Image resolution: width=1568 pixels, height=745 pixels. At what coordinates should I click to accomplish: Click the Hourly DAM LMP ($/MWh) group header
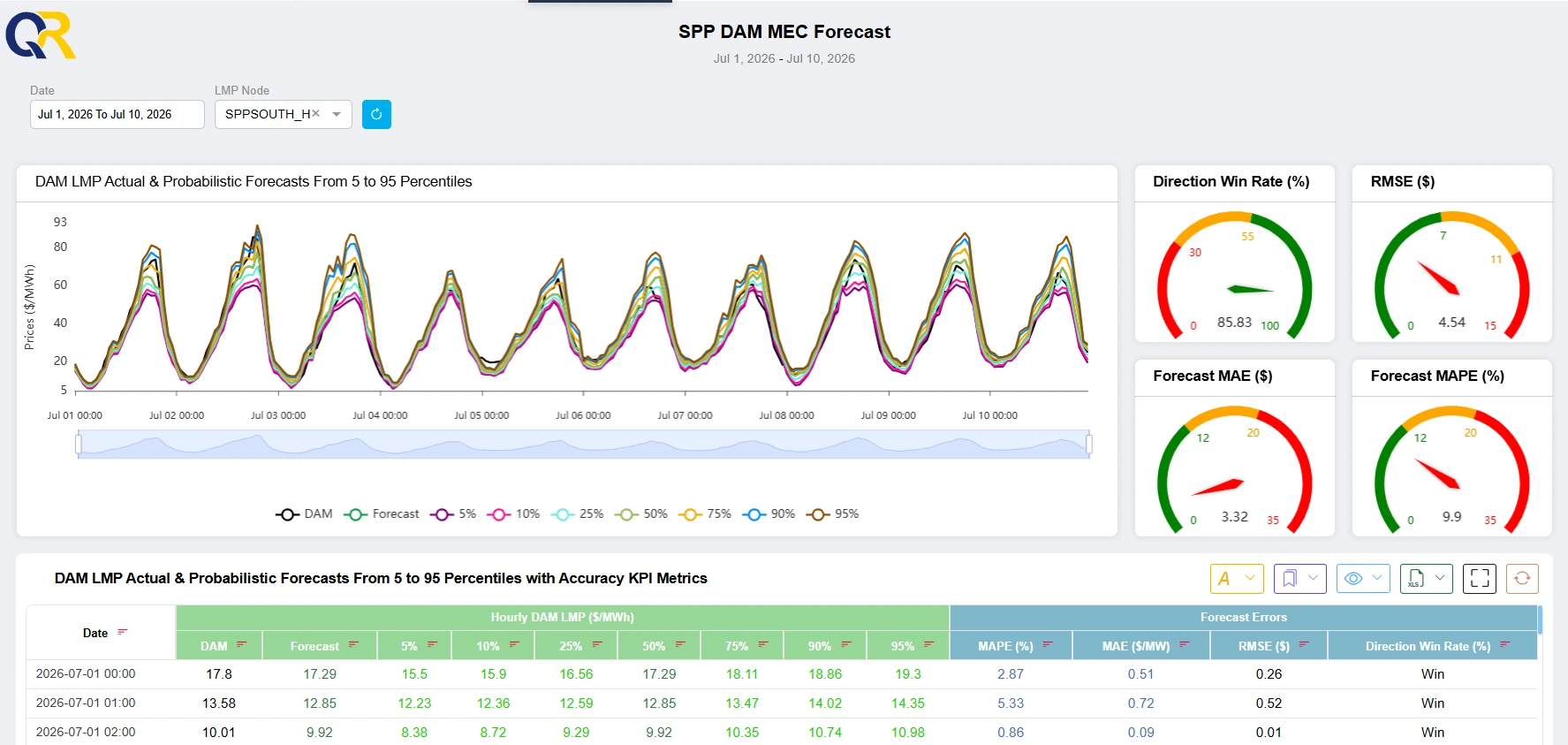click(x=563, y=618)
